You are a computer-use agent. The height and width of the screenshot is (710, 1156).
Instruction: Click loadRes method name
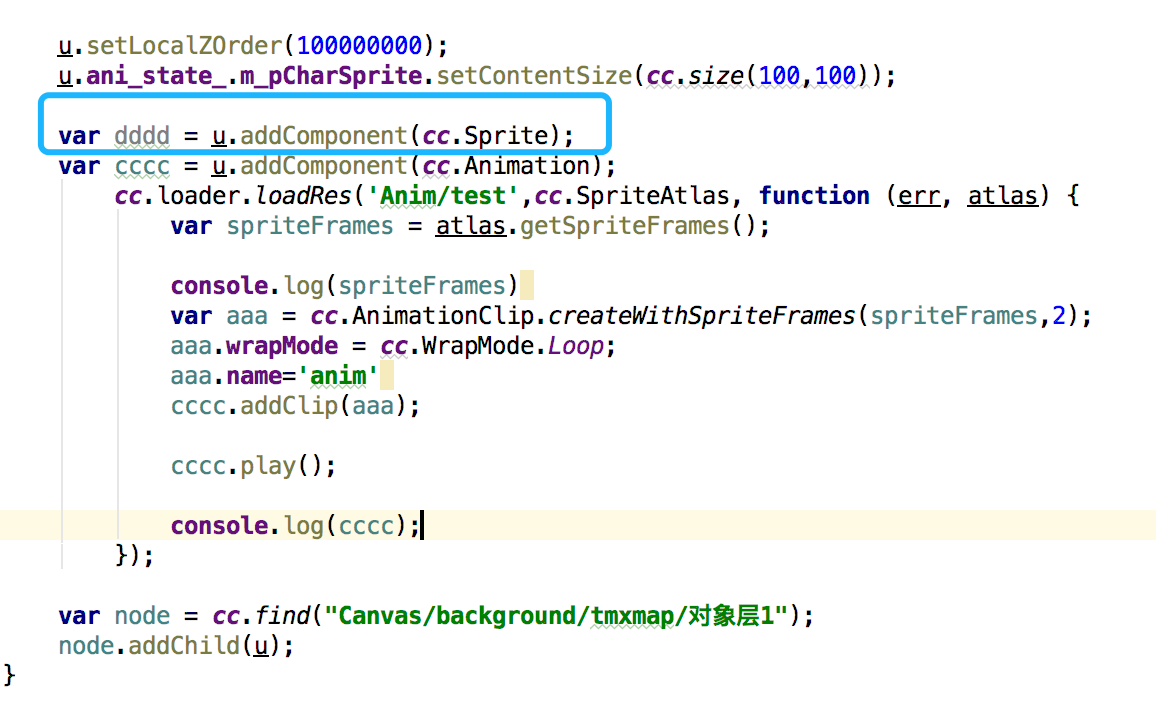pos(303,195)
